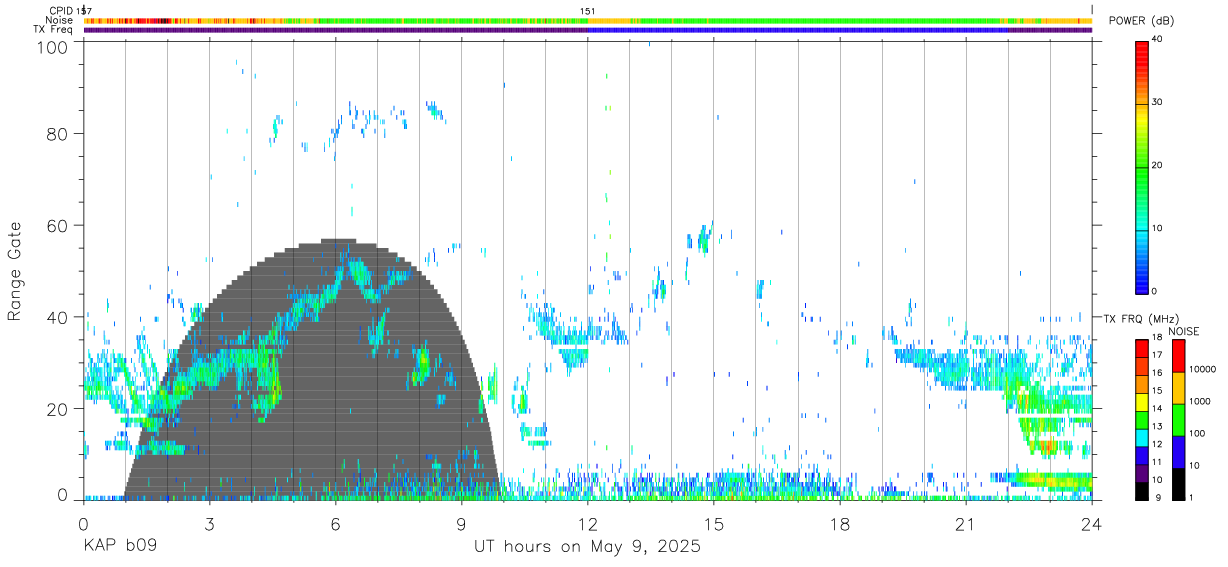The image size is (1228, 567).
Task: Click the '100' label on the NOISE scale
Action: click(x=1197, y=433)
